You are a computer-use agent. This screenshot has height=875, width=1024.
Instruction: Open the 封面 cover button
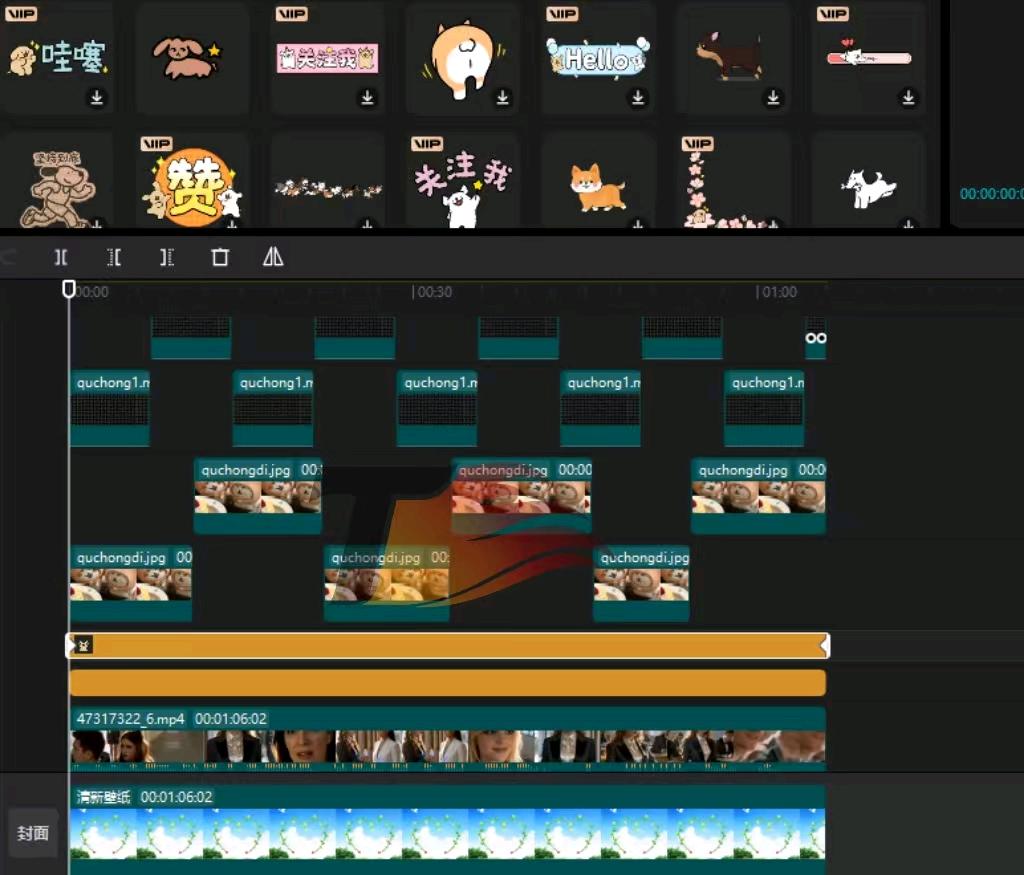(33, 833)
